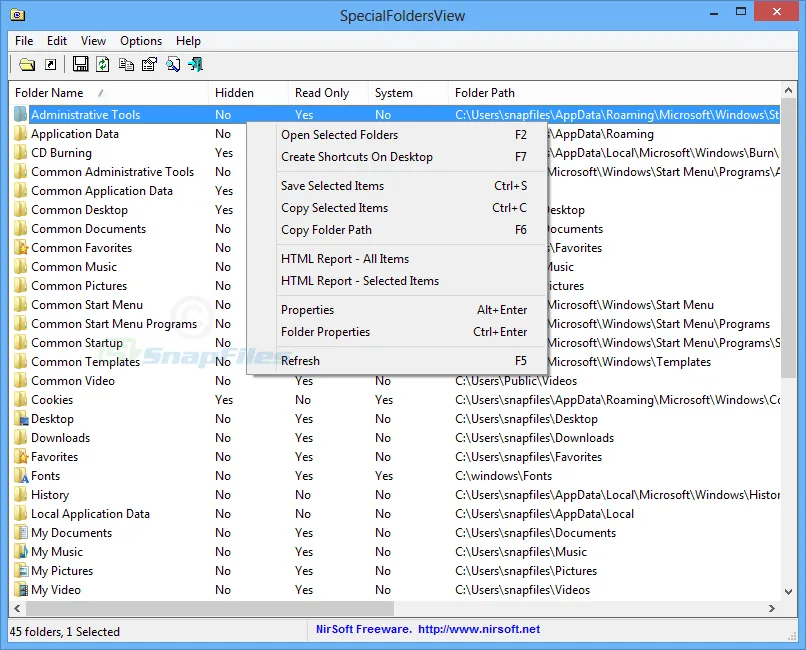Open the File menu
The height and width of the screenshot is (650, 806).
pos(24,41)
